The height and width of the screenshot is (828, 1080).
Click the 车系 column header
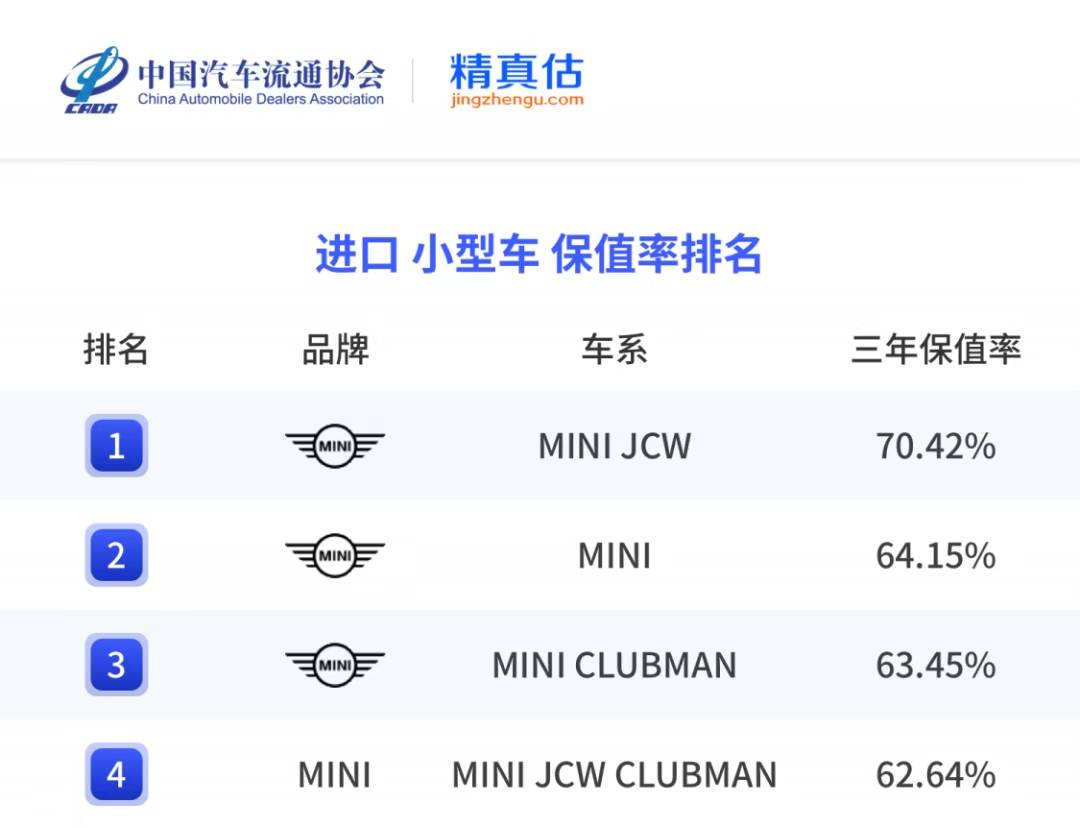(x=614, y=350)
